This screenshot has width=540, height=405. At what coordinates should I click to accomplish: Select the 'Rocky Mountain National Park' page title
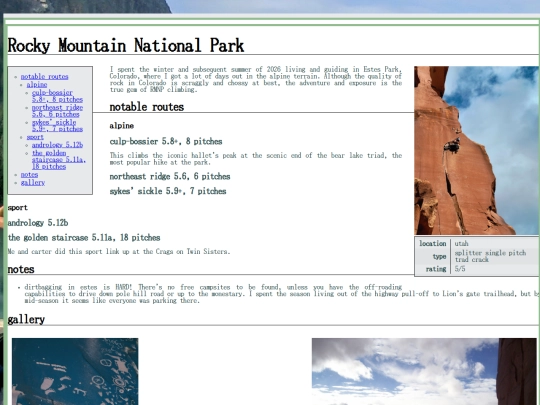point(126,45)
